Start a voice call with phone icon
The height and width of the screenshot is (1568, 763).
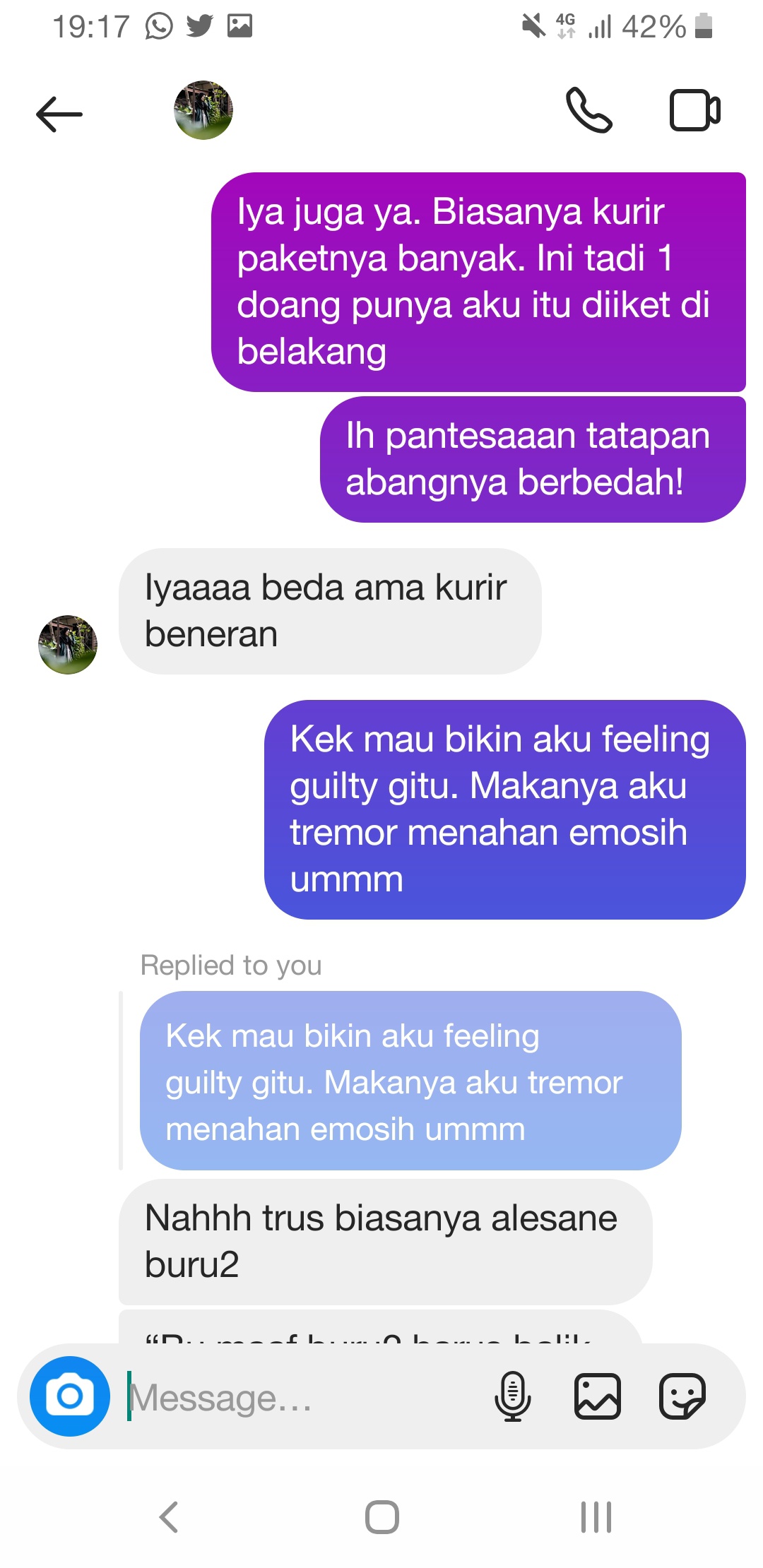[589, 110]
